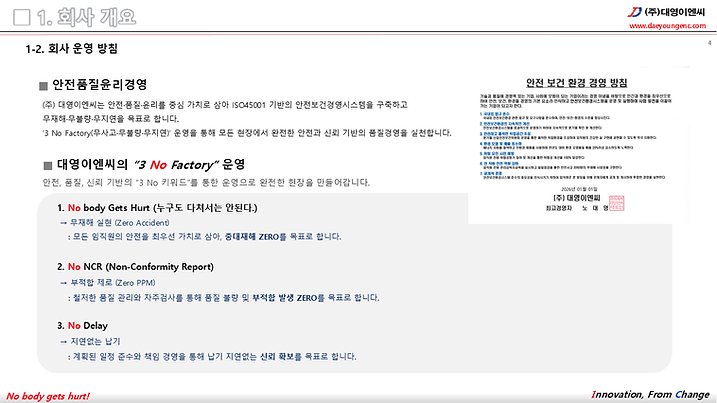
Task: Click the '3 No Factory' 운영 heading
Action: [x=151, y=165]
